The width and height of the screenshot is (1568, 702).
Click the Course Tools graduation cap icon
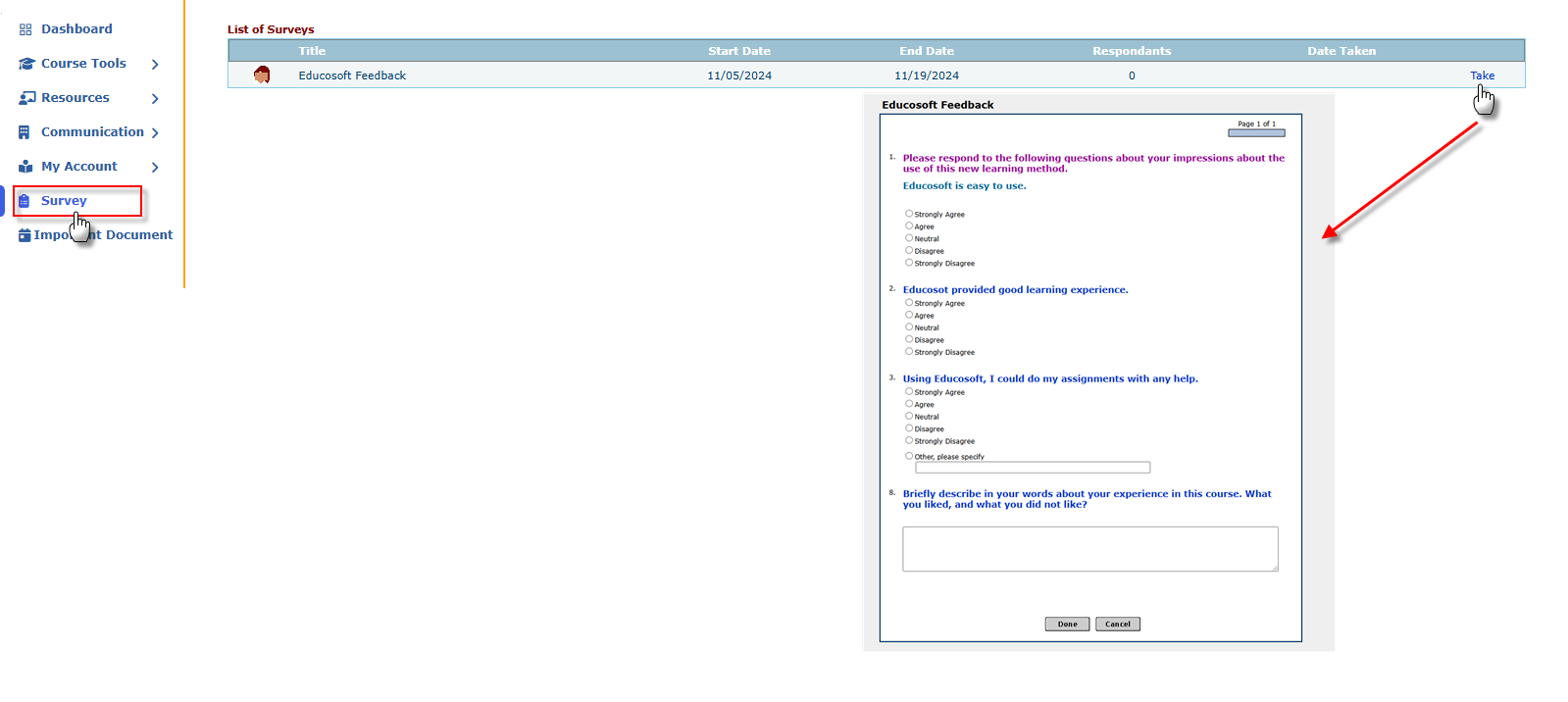tap(26, 64)
